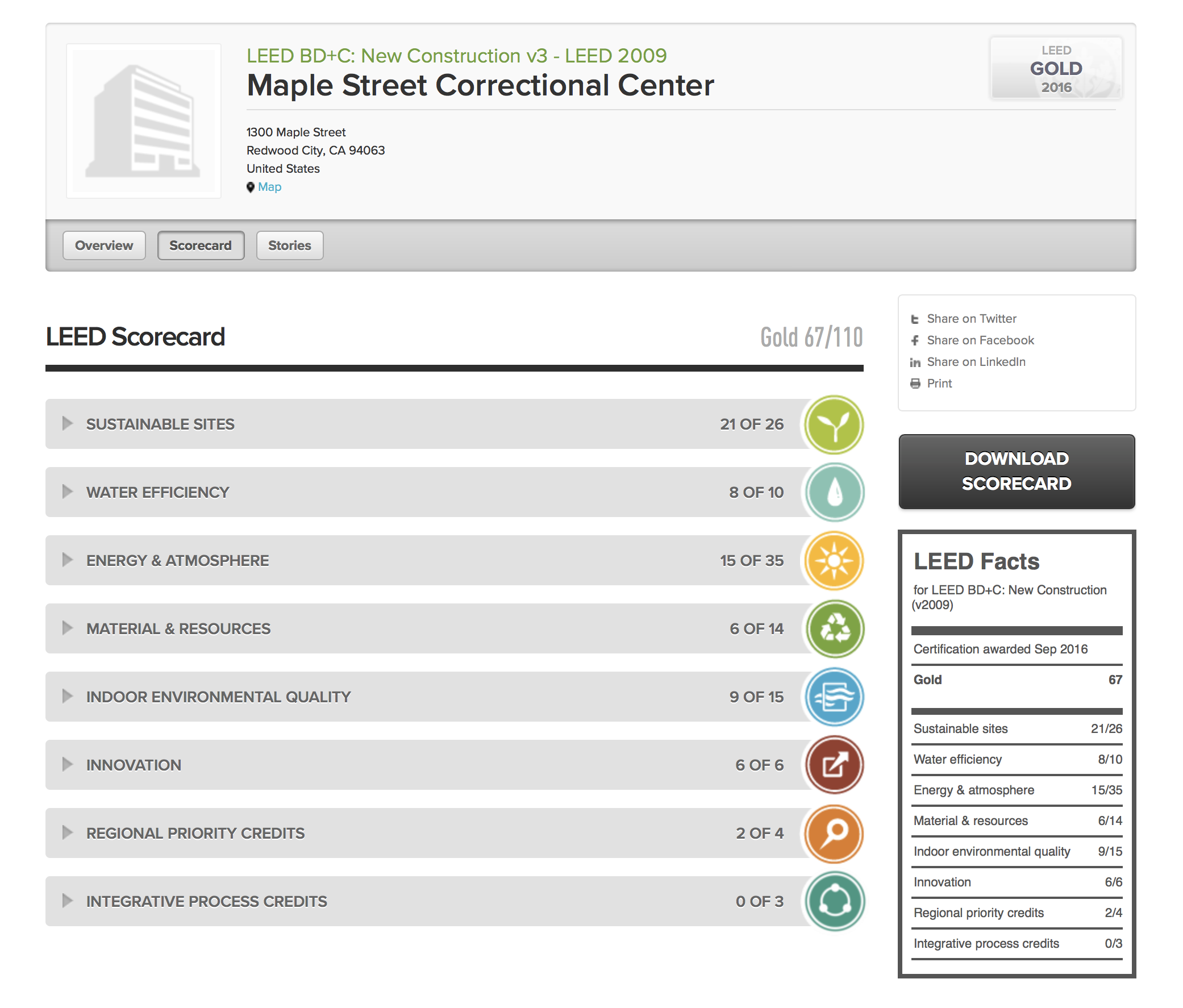Click the building placeholder image
The height and width of the screenshot is (1008, 1183).
144,121
